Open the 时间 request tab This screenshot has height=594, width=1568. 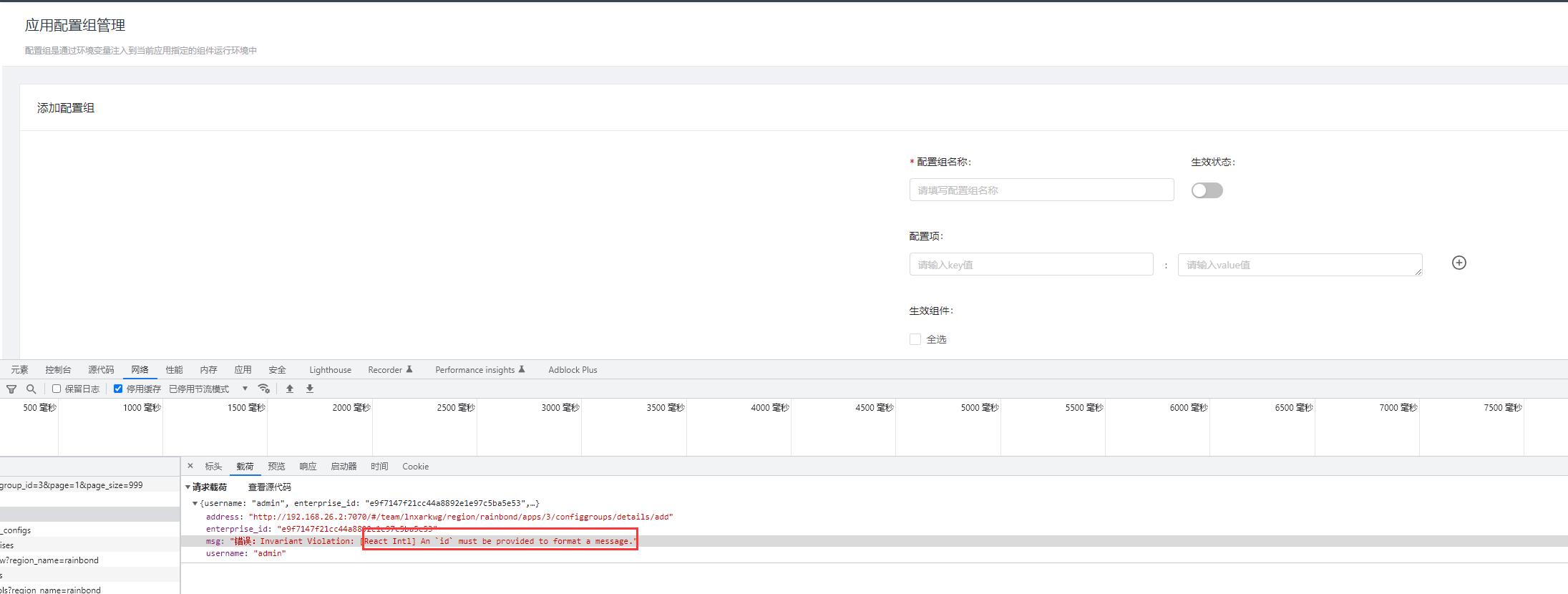[379, 467]
